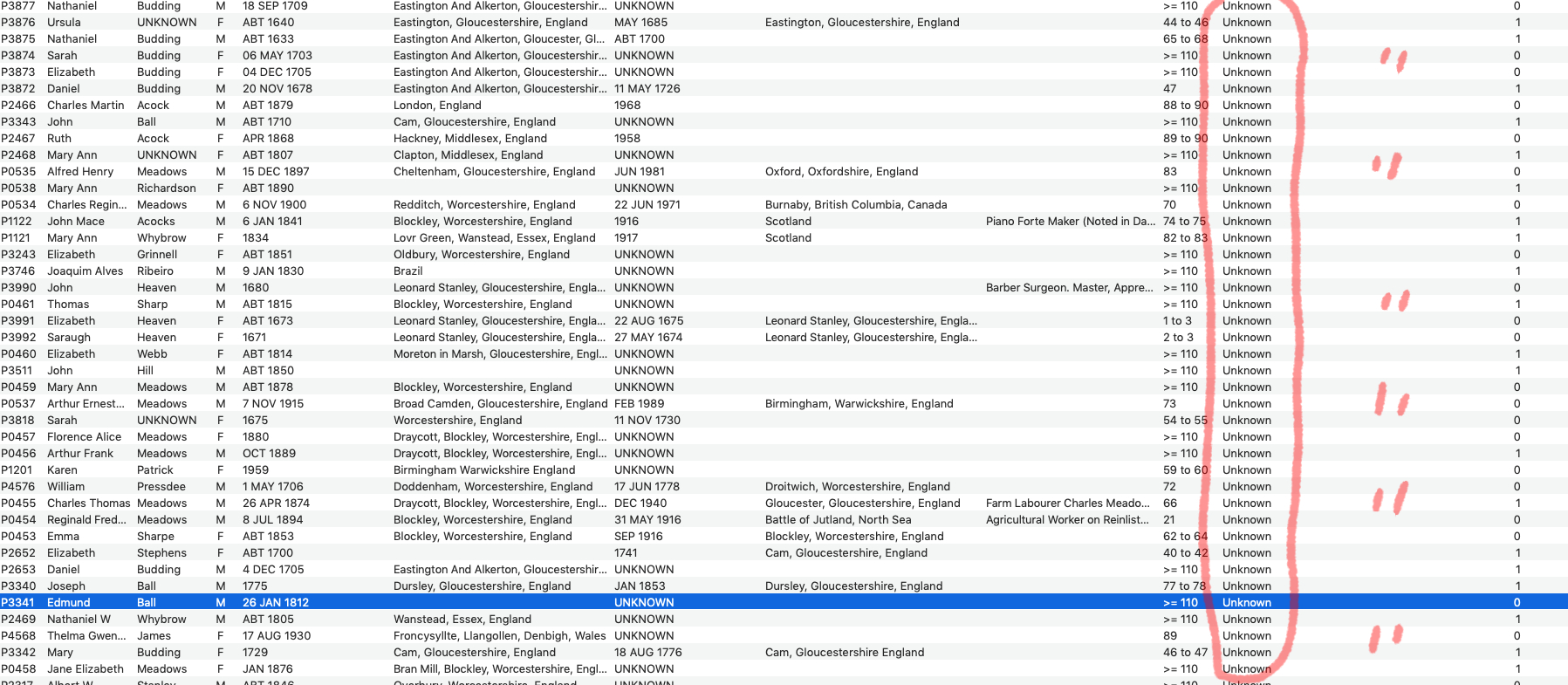Select the surname Richardson
This screenshot has height=685, width=1568.
tap(167, 188)
